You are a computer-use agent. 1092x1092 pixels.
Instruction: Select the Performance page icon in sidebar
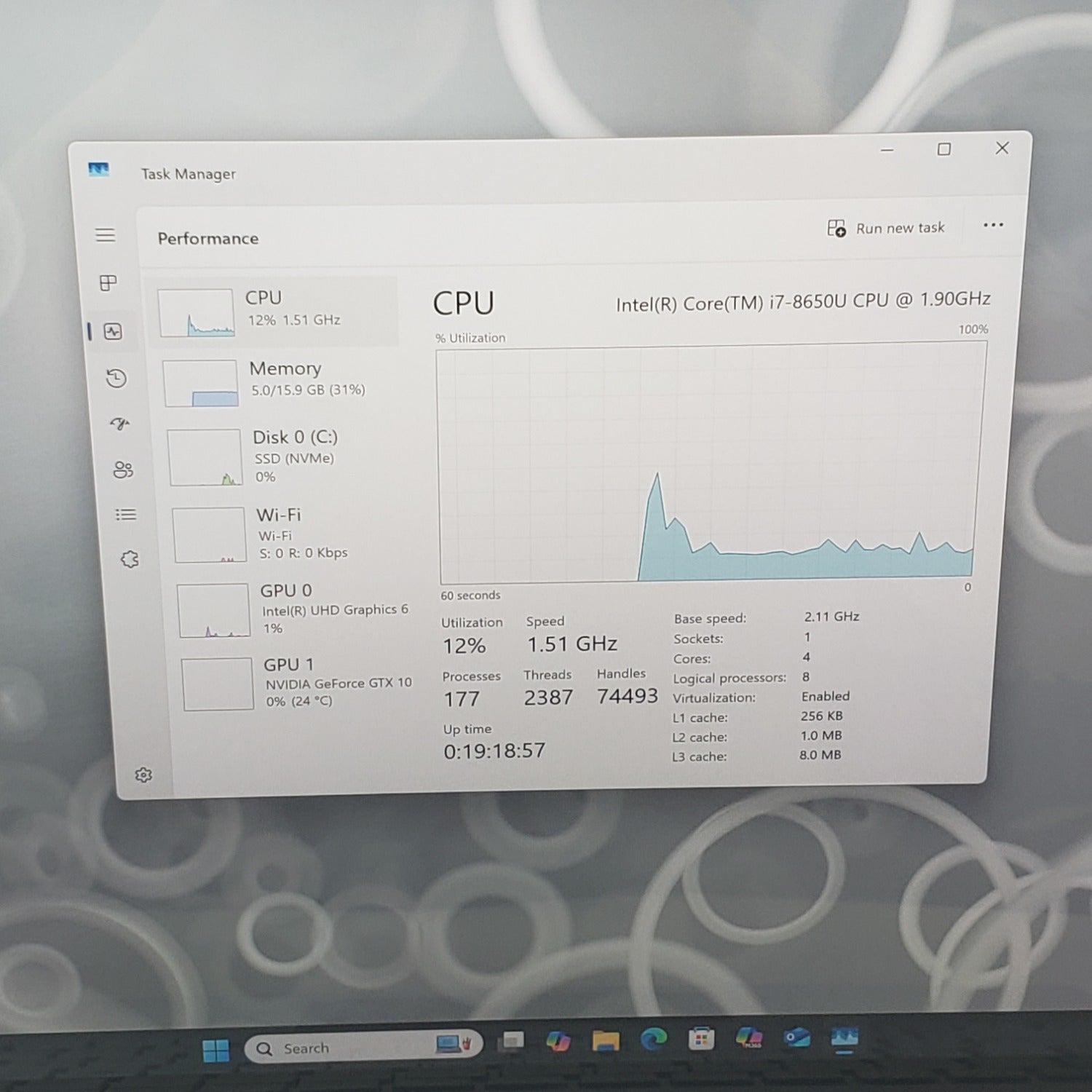(x=113, y=332)
